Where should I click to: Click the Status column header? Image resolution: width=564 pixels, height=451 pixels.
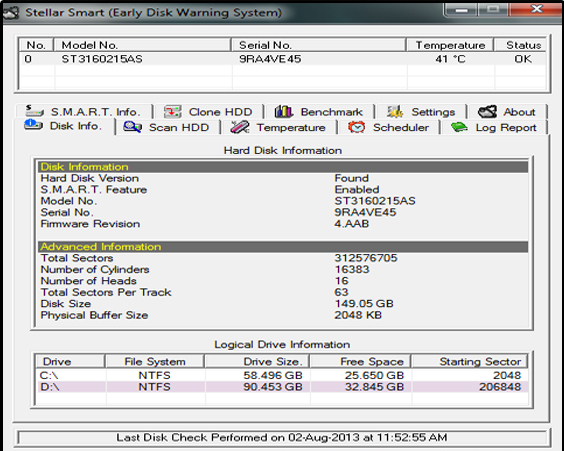[521, 45]
